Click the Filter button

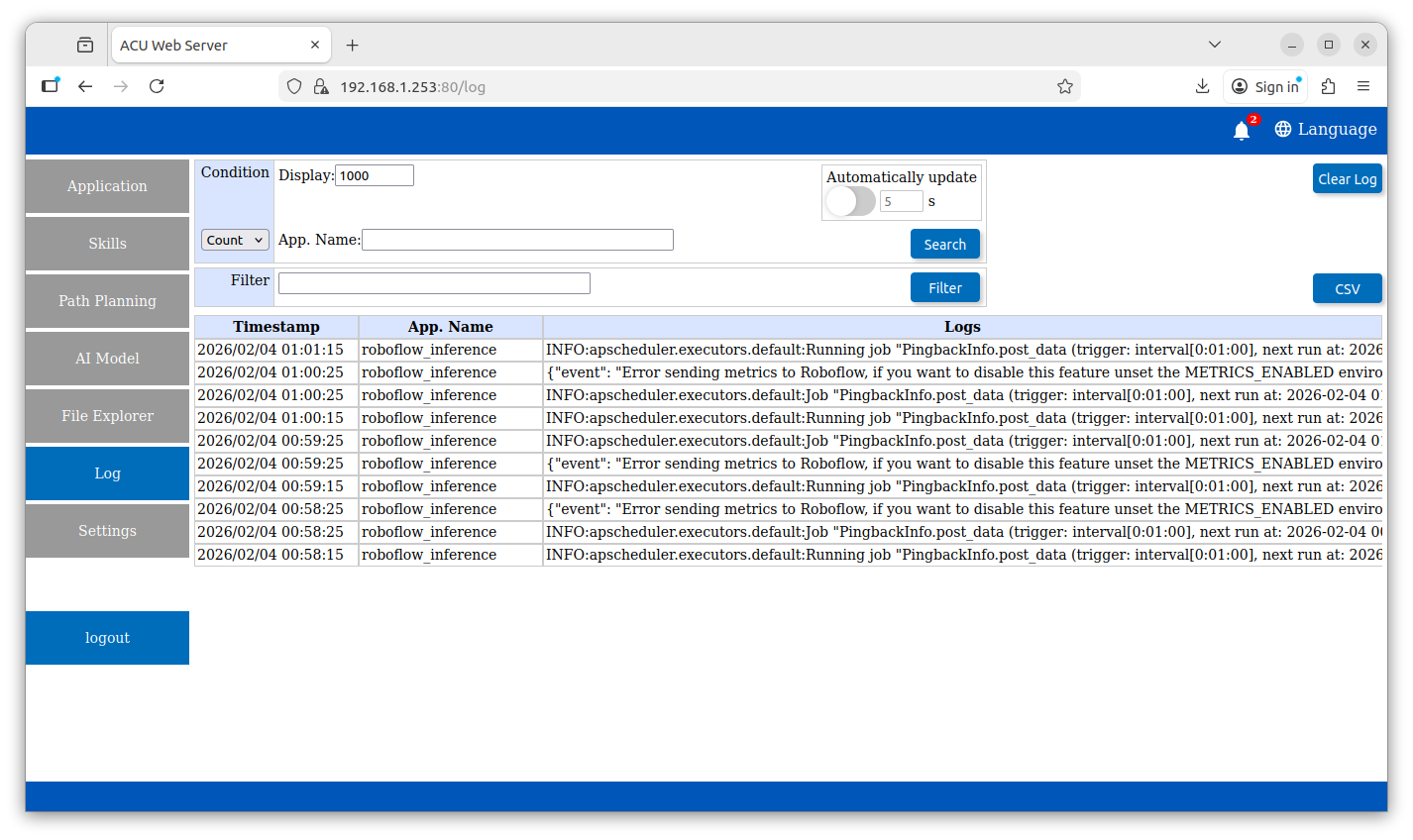click(x=944, y=287)
